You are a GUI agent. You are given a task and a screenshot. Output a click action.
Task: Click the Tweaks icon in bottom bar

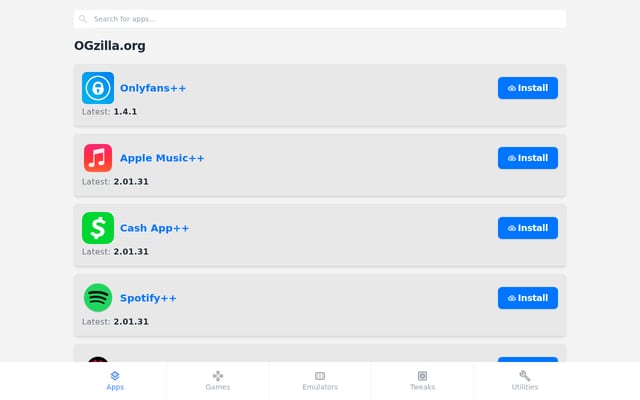422,376
